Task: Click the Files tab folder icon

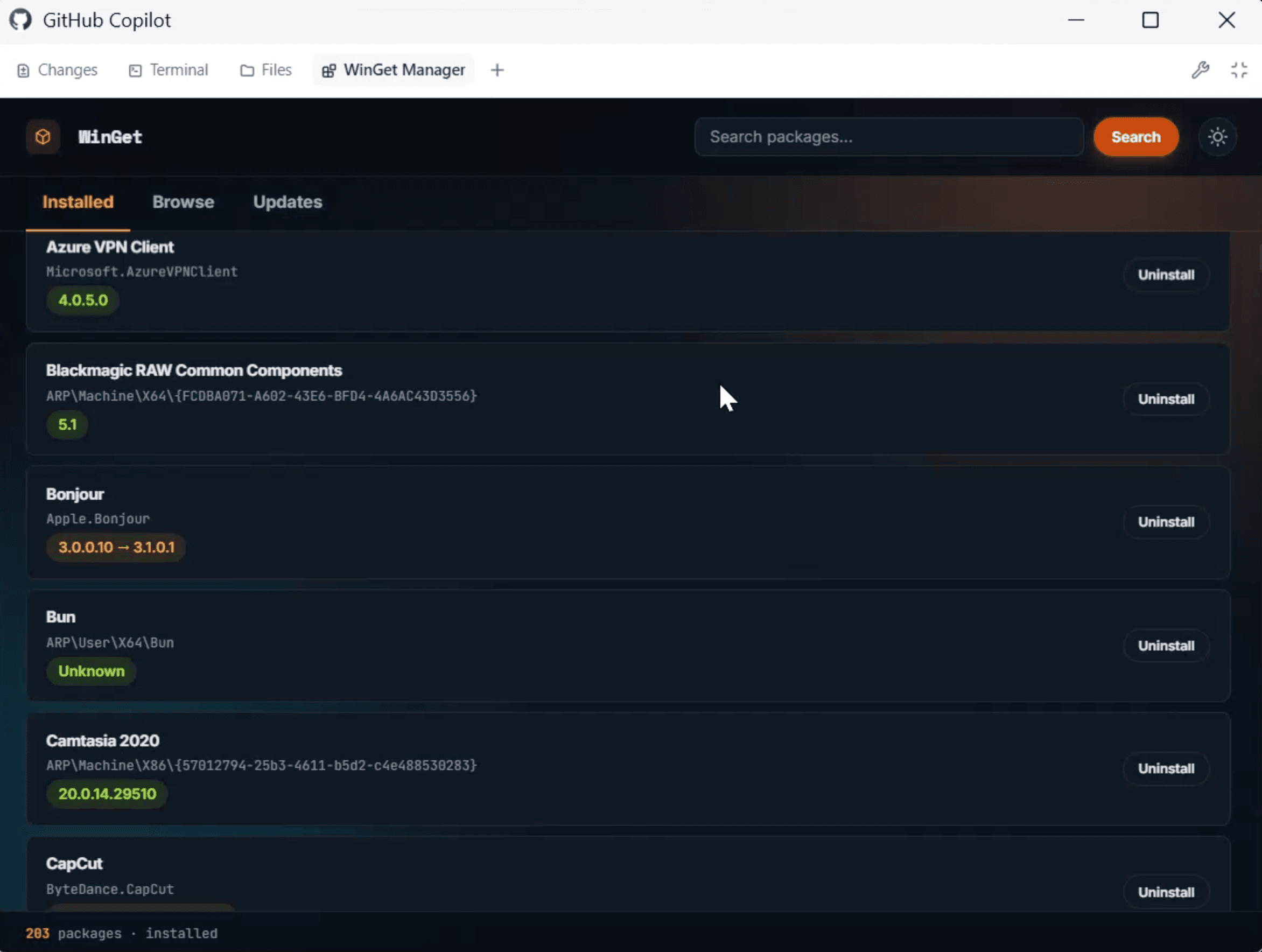Action: [x=247, y=70]
